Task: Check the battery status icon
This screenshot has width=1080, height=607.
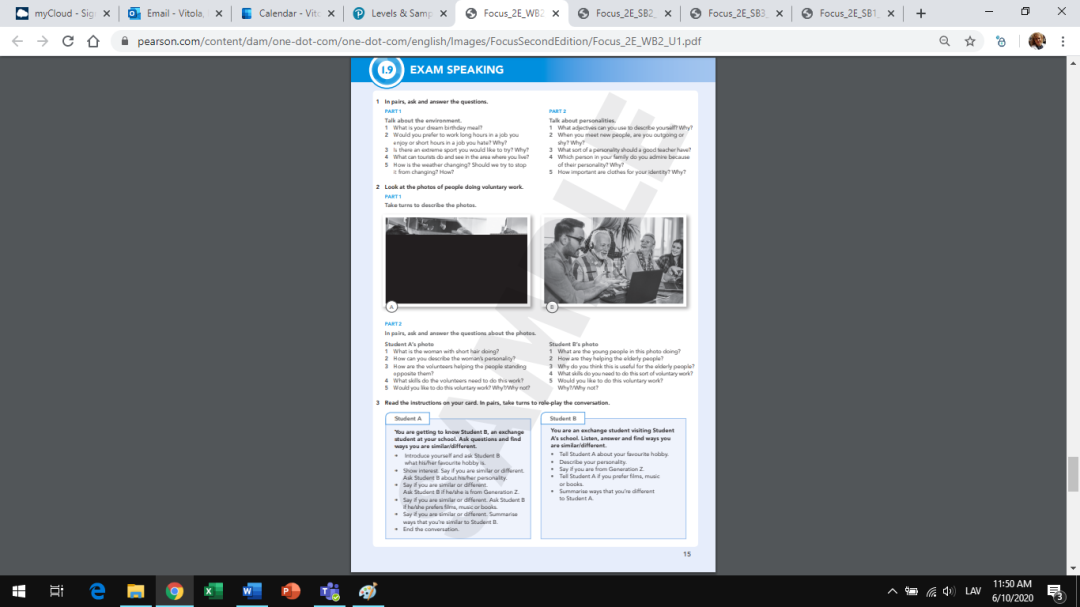Action: pyautogui.click(x=911, y=591)
